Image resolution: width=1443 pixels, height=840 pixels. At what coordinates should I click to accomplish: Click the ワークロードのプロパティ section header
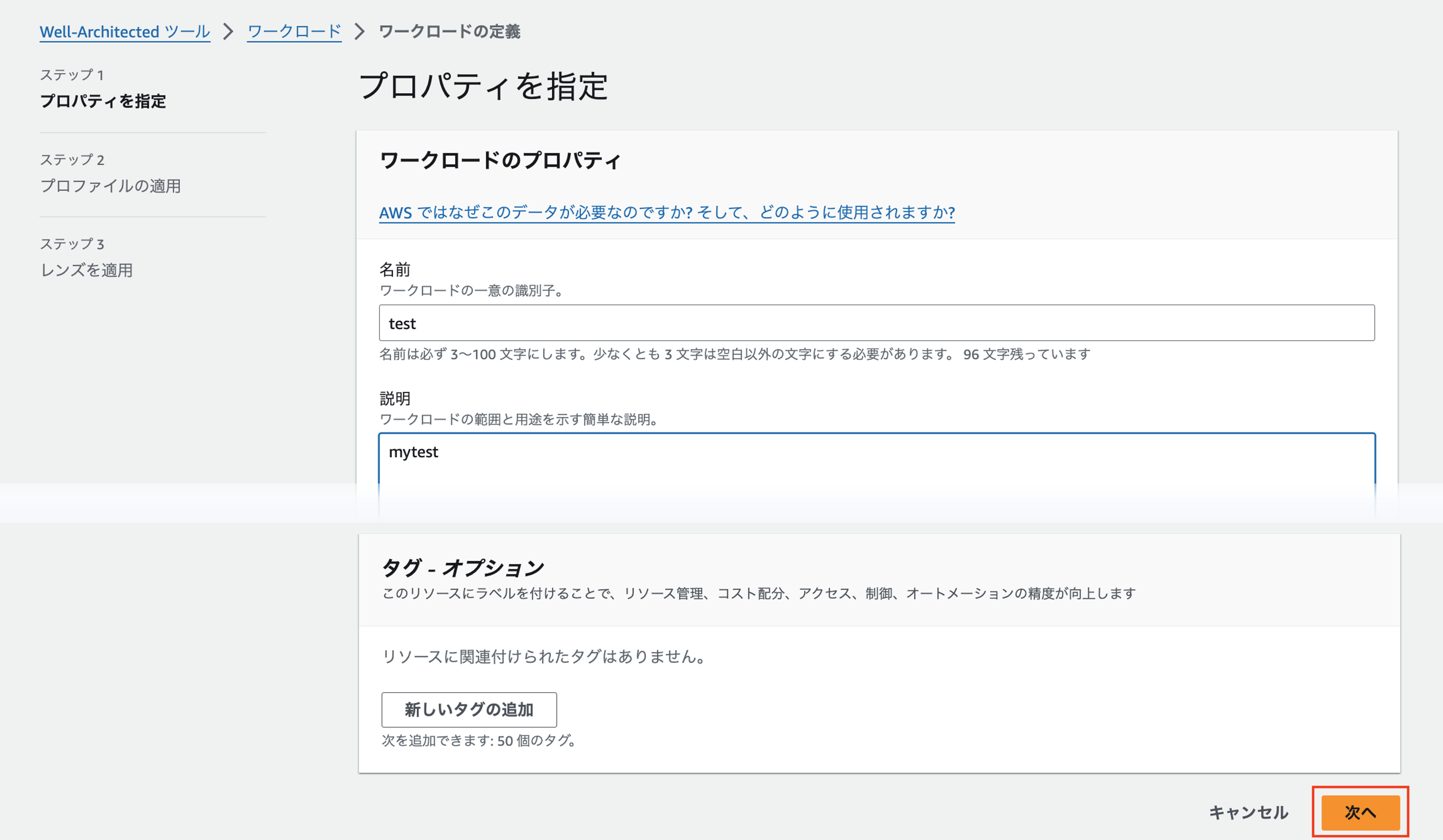[500, 160]
